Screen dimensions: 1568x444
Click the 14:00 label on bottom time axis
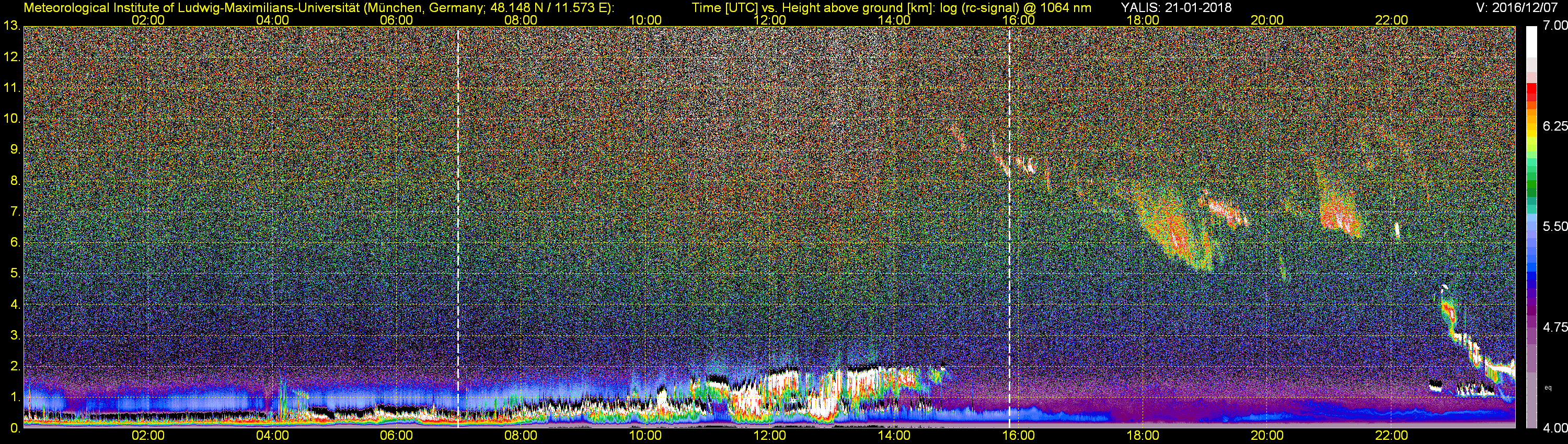894,436
